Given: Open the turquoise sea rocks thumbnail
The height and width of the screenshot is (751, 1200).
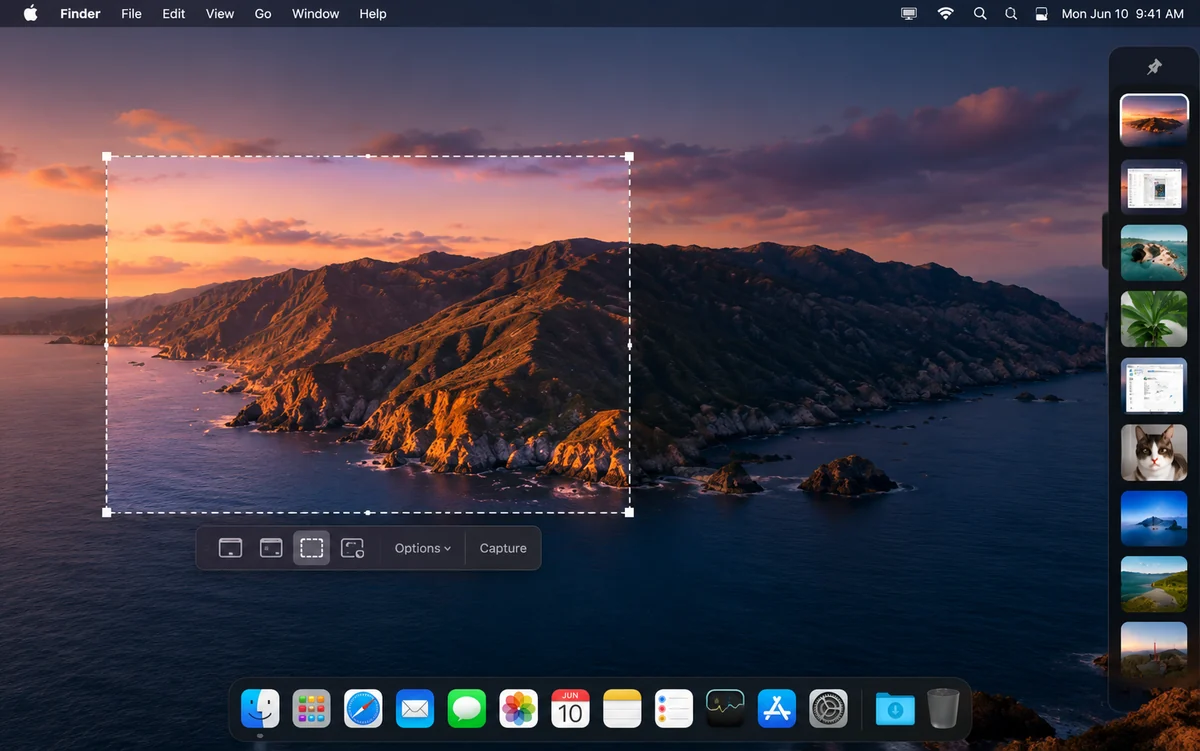Looking at the screenshot, I should (x=1154, y=252).
